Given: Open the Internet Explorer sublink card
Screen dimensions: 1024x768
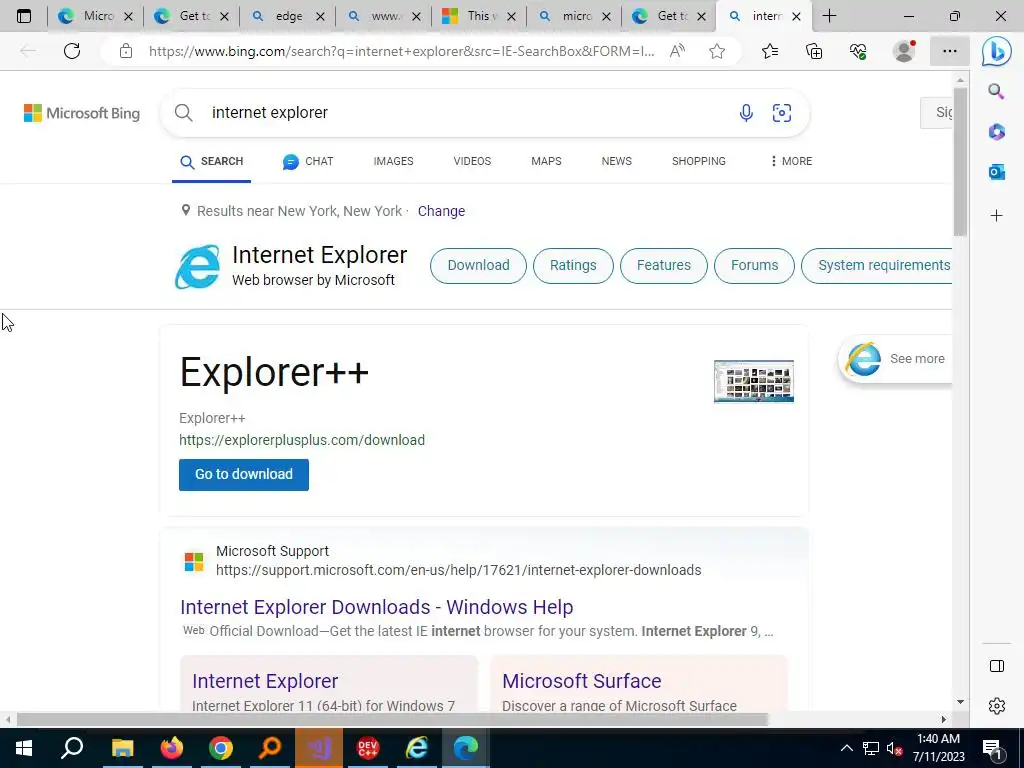Looking at the screenshot, I should [x=329, y=683].
